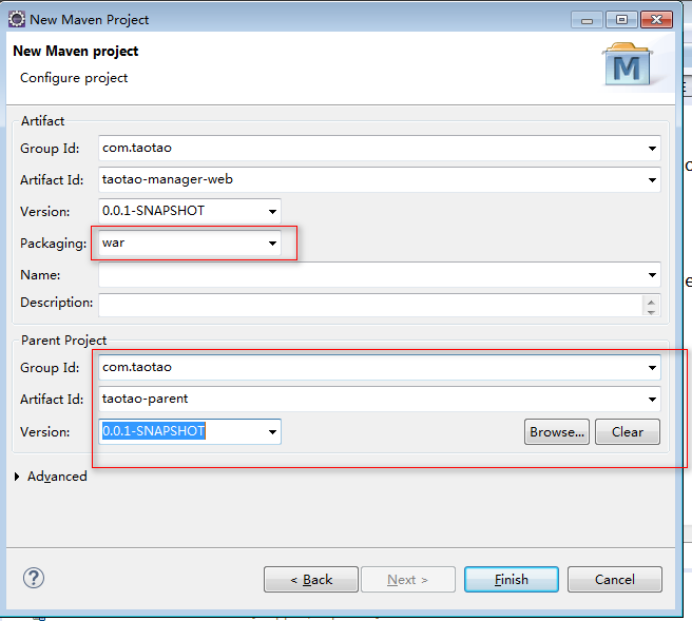Open the Artifact Group Id dropdown arrow

(x=652, y=148)
